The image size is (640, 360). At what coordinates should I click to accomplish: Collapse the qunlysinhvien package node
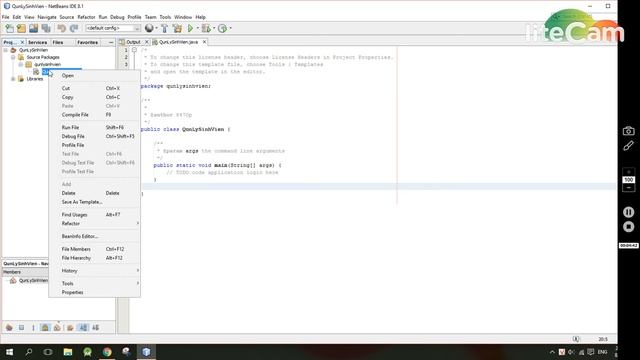[21, 64]
